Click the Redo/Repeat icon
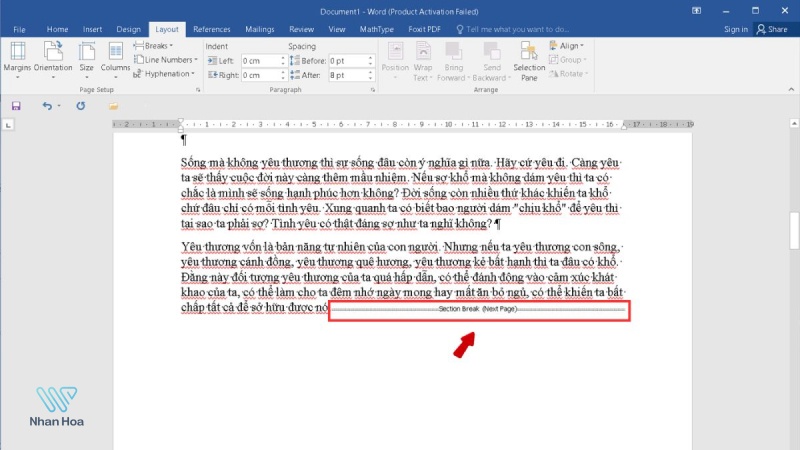 pyautogui.click(x=81, y=106)
